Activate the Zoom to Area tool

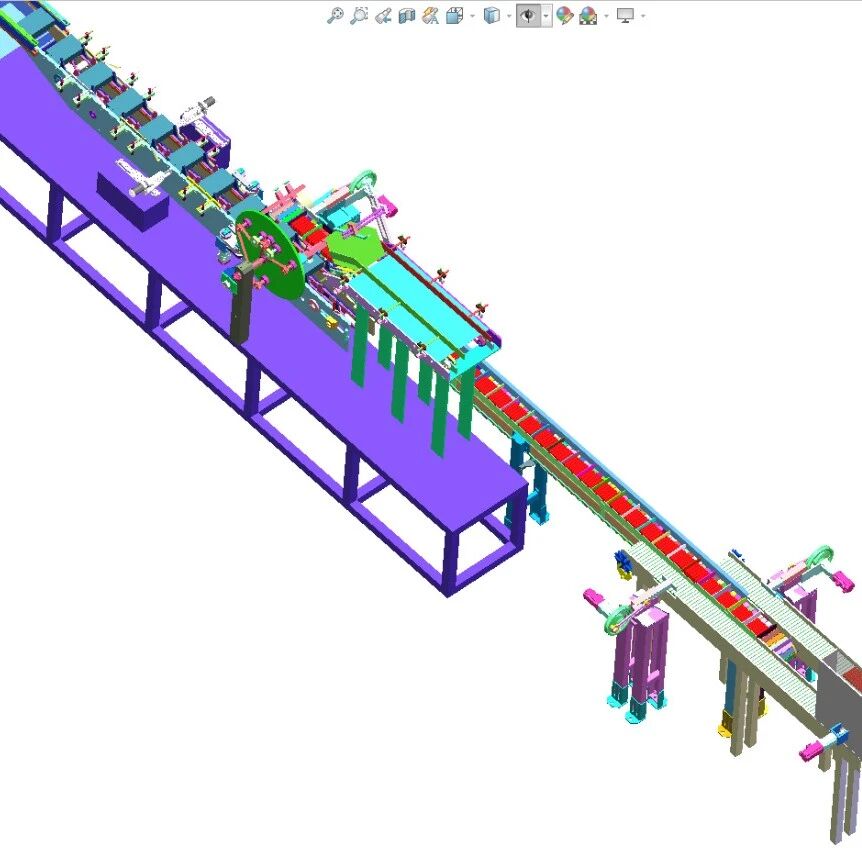[x=359, y=15]
